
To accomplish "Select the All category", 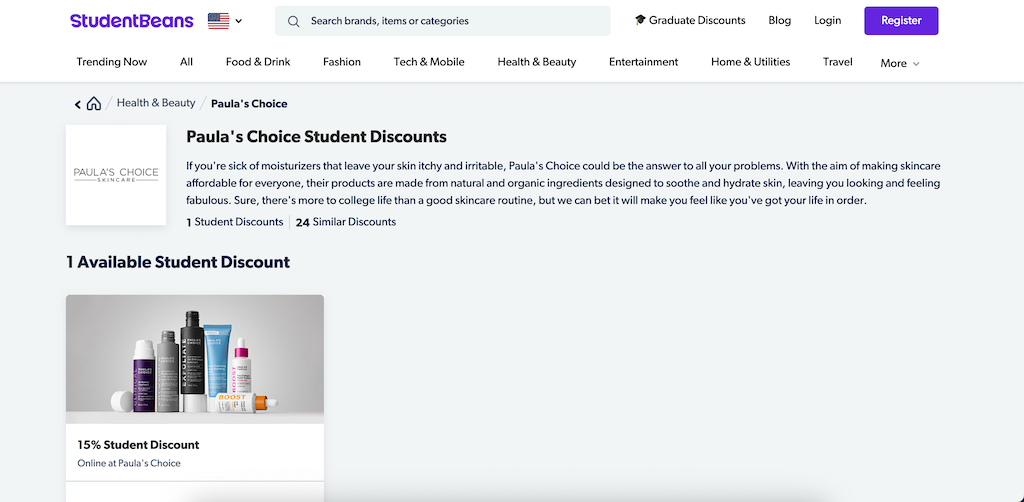I will tap(186, 62).
